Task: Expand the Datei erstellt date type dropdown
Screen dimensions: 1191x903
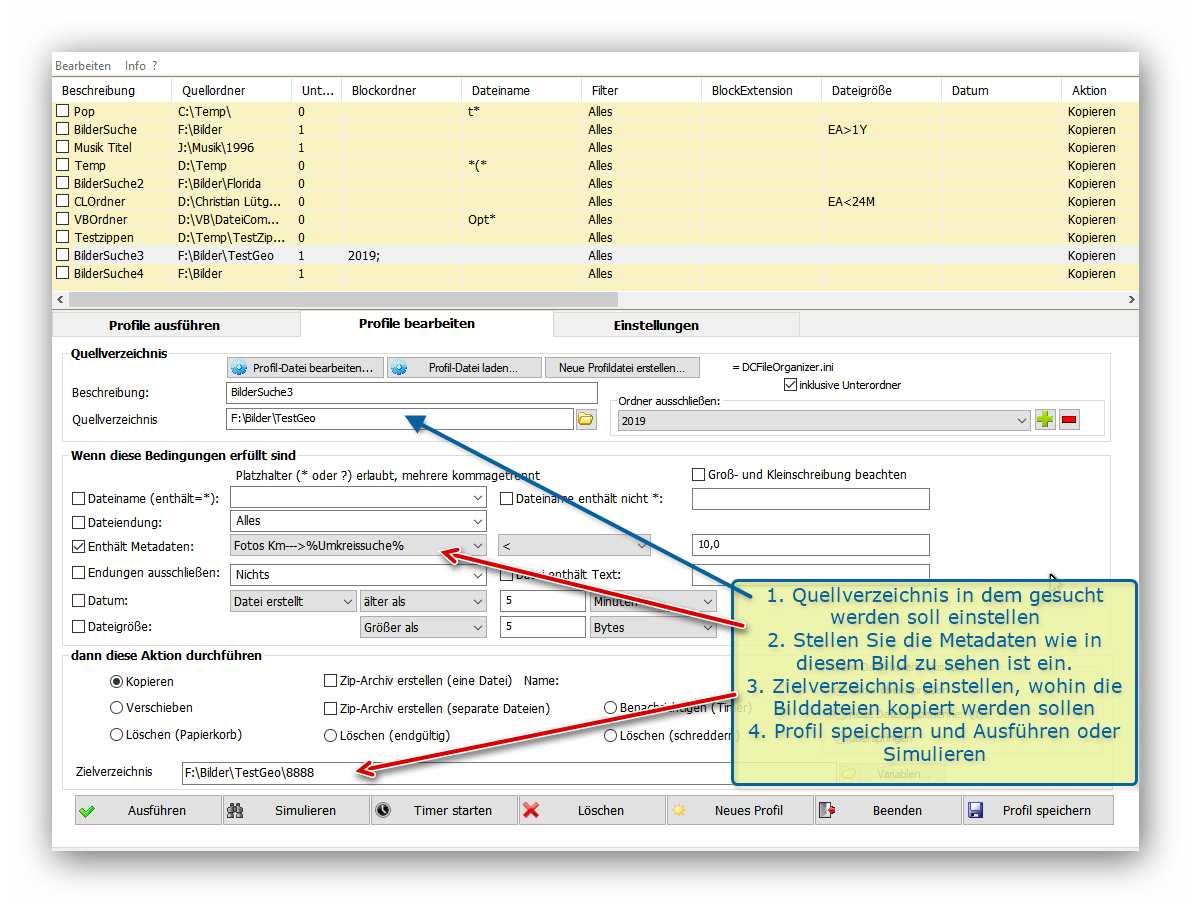Action: tap(347, 602)
